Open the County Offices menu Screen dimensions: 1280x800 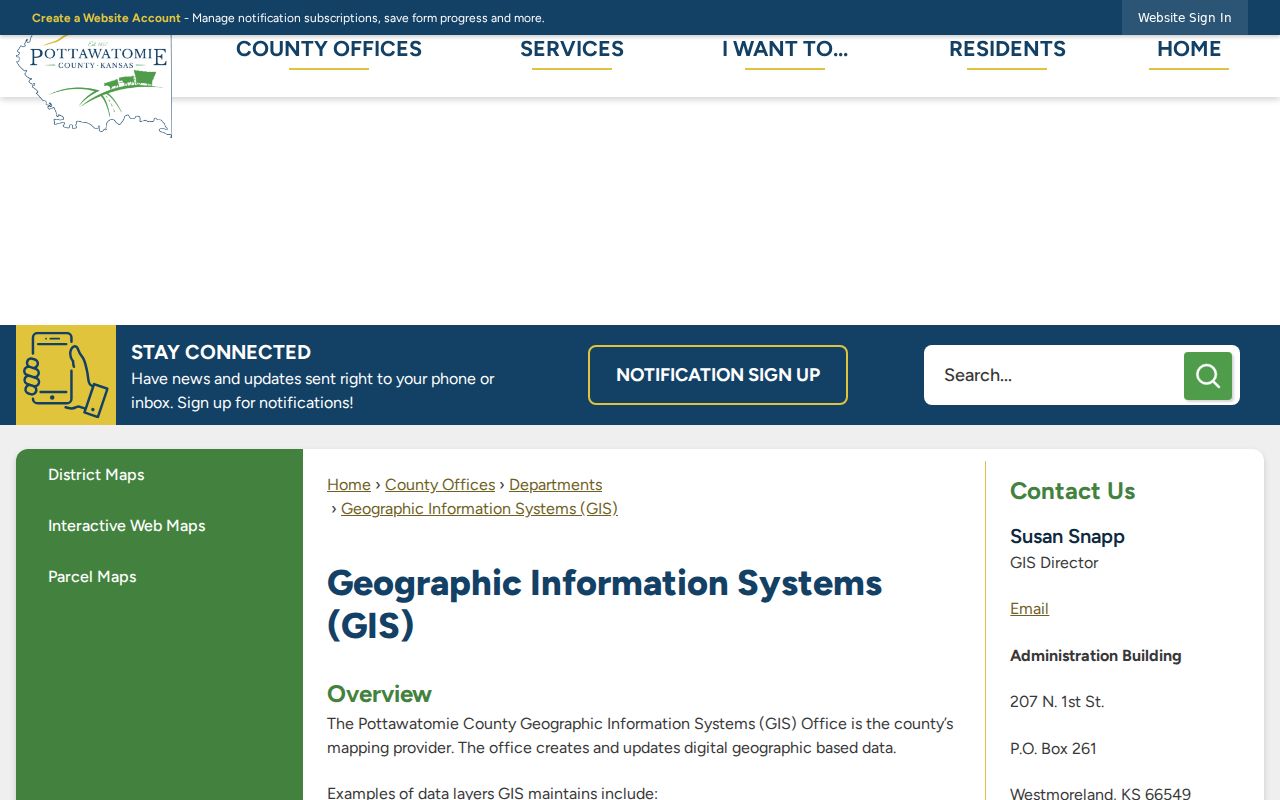pyautogui.click(x=329, y=49)
